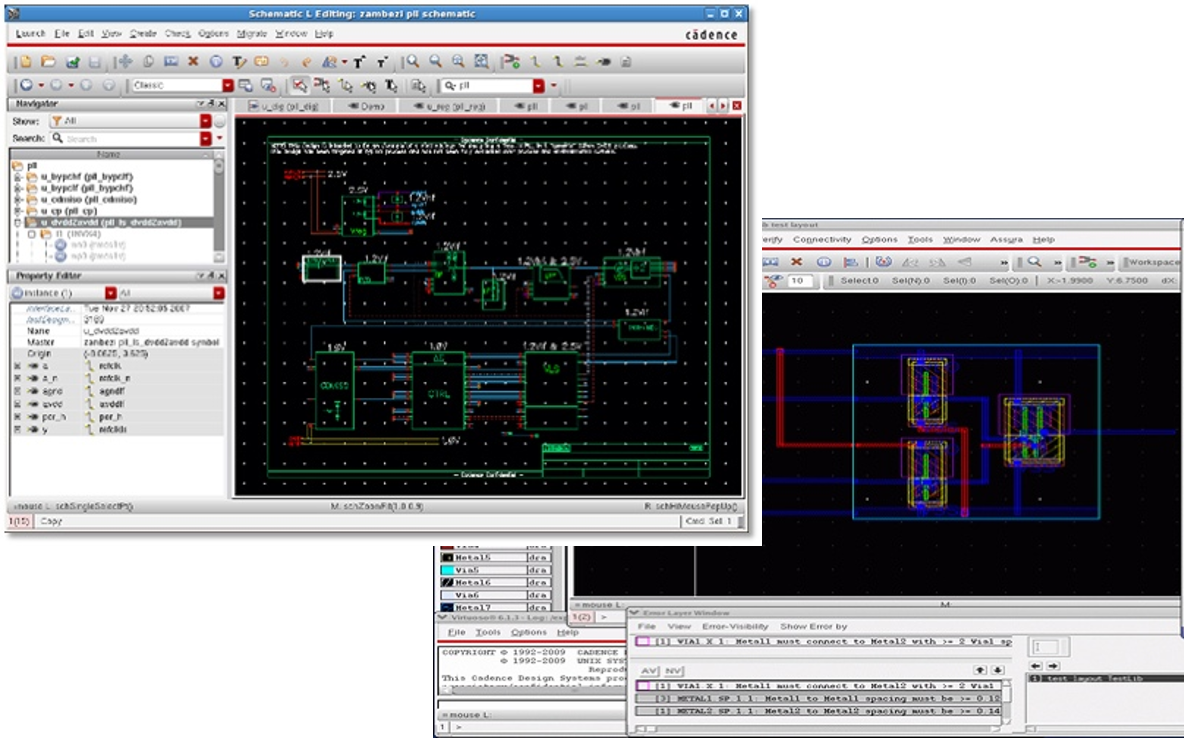Screen dimensions: 1184x738
Task: Toggle the checkbox for pin agnd
Action: pos(17,391)
